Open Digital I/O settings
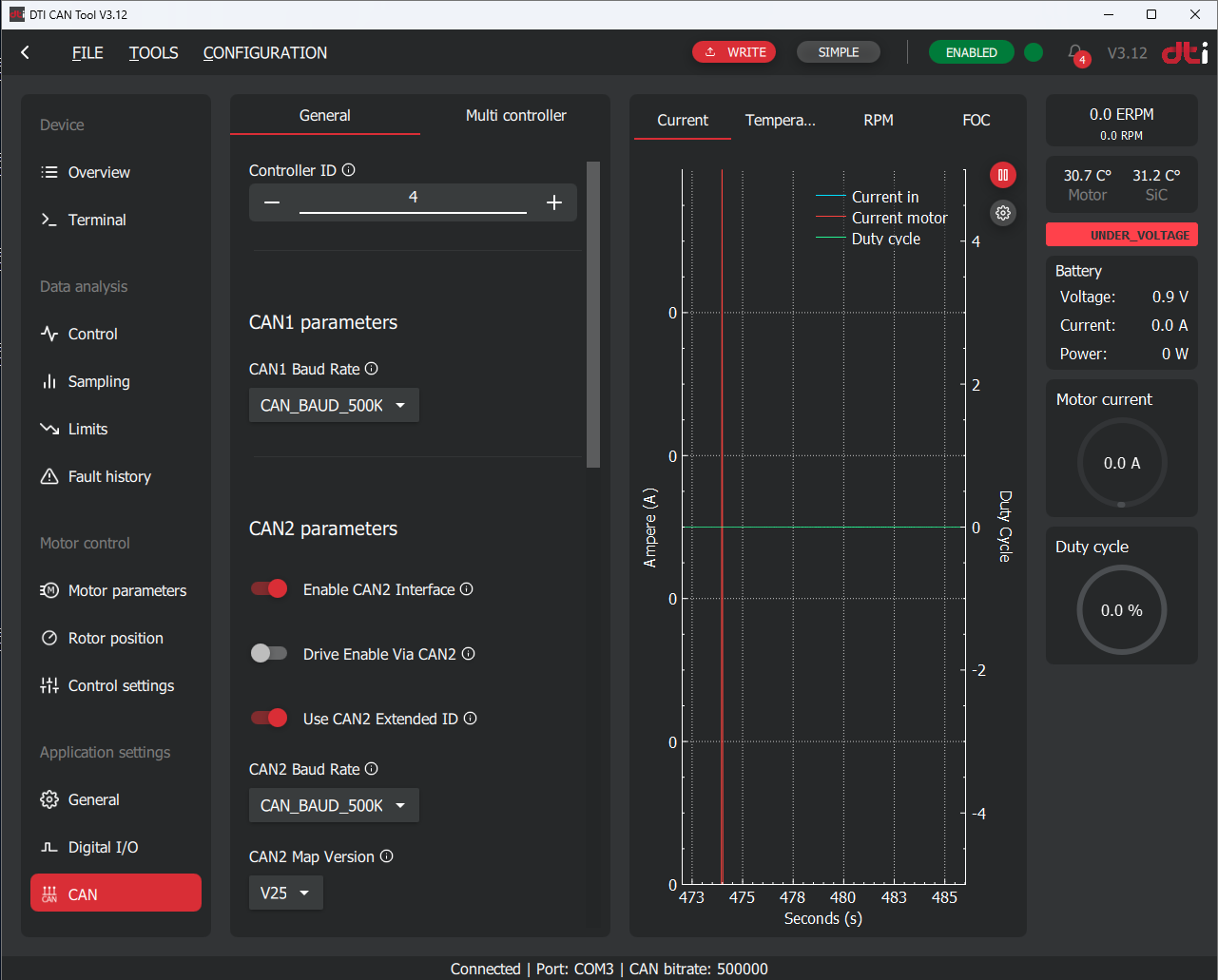1218x980 pixels. [x=116, y=847]
